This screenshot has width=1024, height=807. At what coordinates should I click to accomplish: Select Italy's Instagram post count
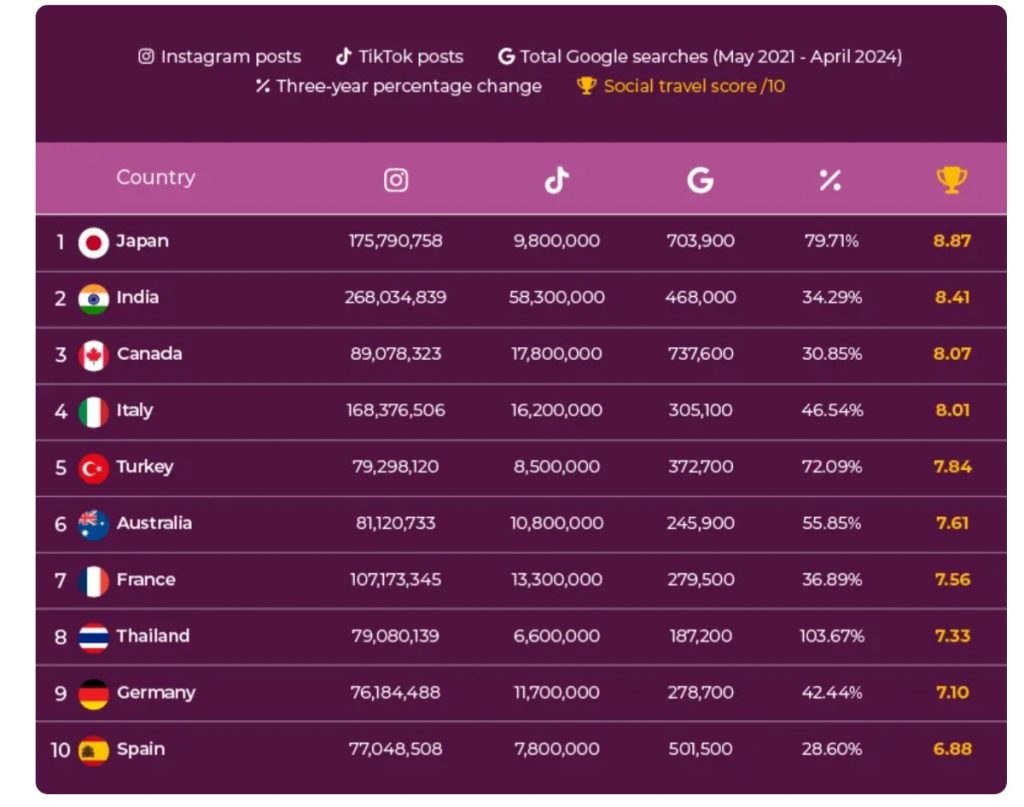point(396,410)
